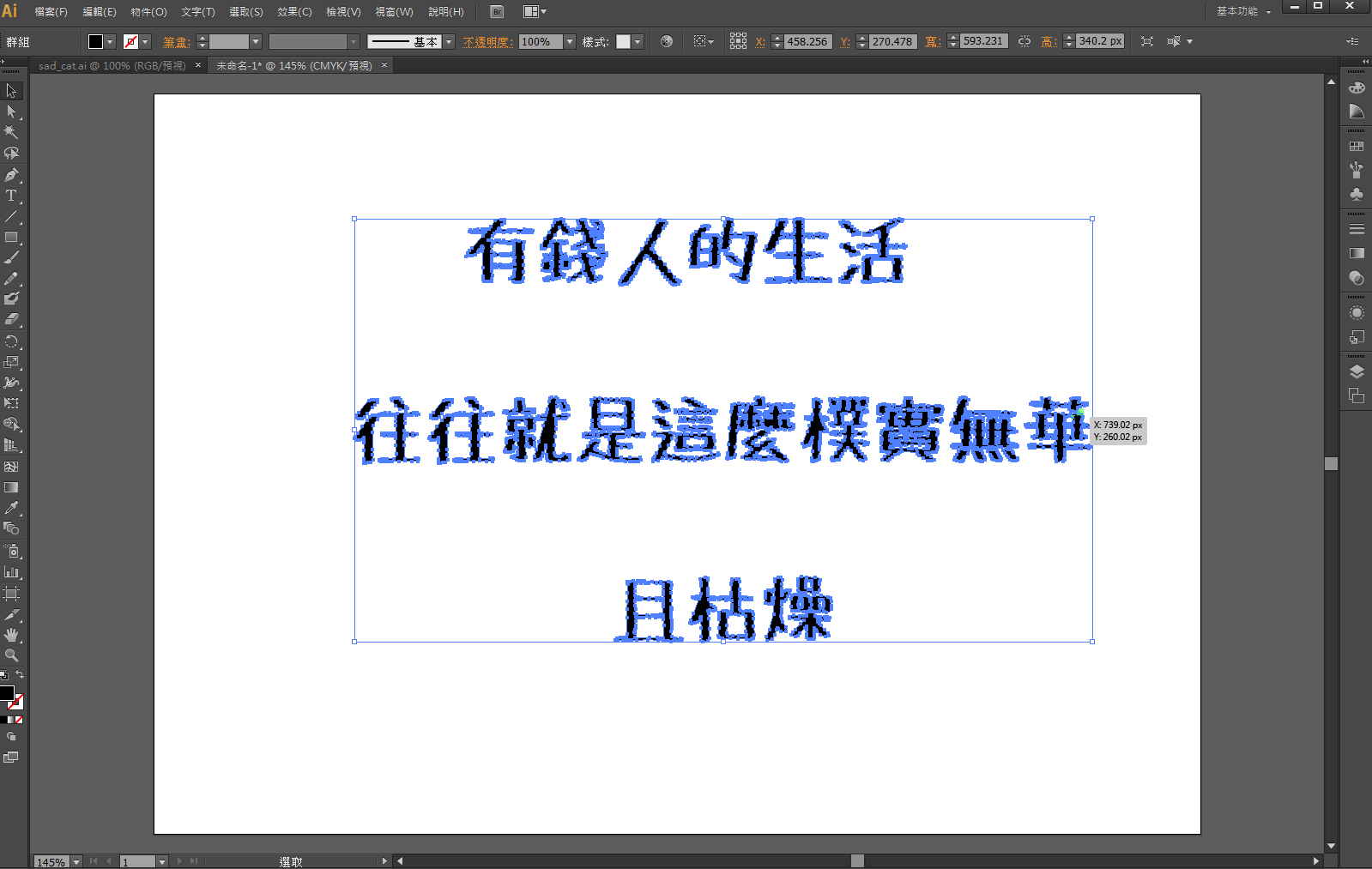Select the Blend tool
Image resolution: width=1372 pixels, height=869 pixels.
point(11,528)
